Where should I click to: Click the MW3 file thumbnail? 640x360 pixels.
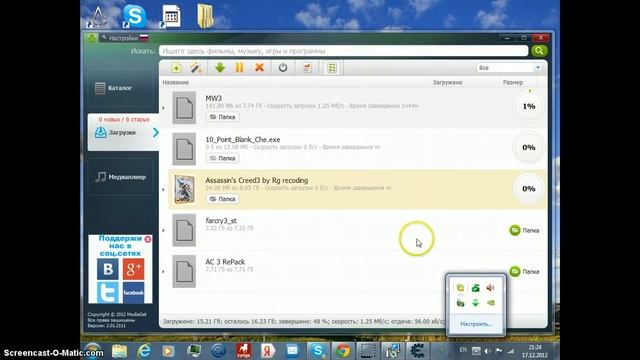point(184,108)
